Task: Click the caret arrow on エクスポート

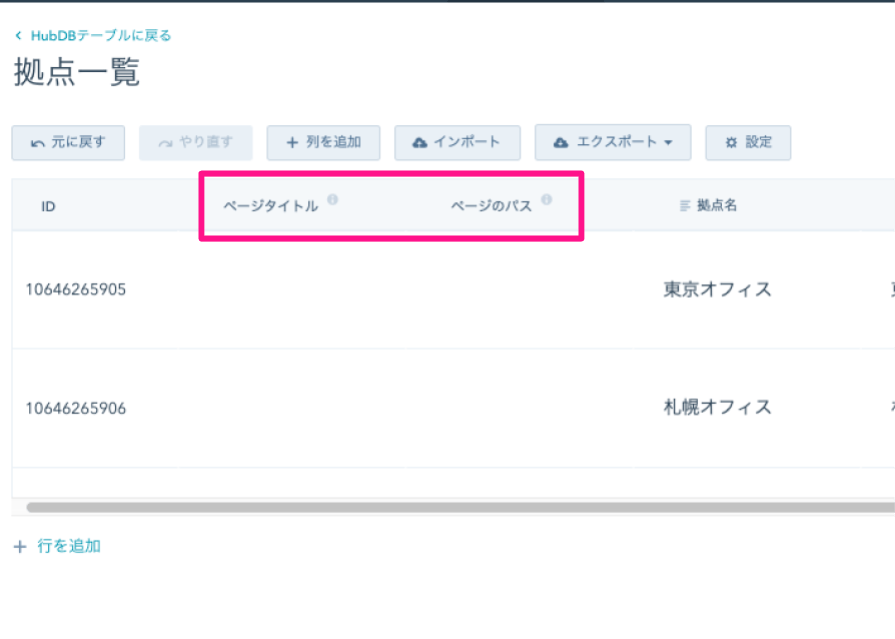Action: pyautogui.click(x=668, y=143)
